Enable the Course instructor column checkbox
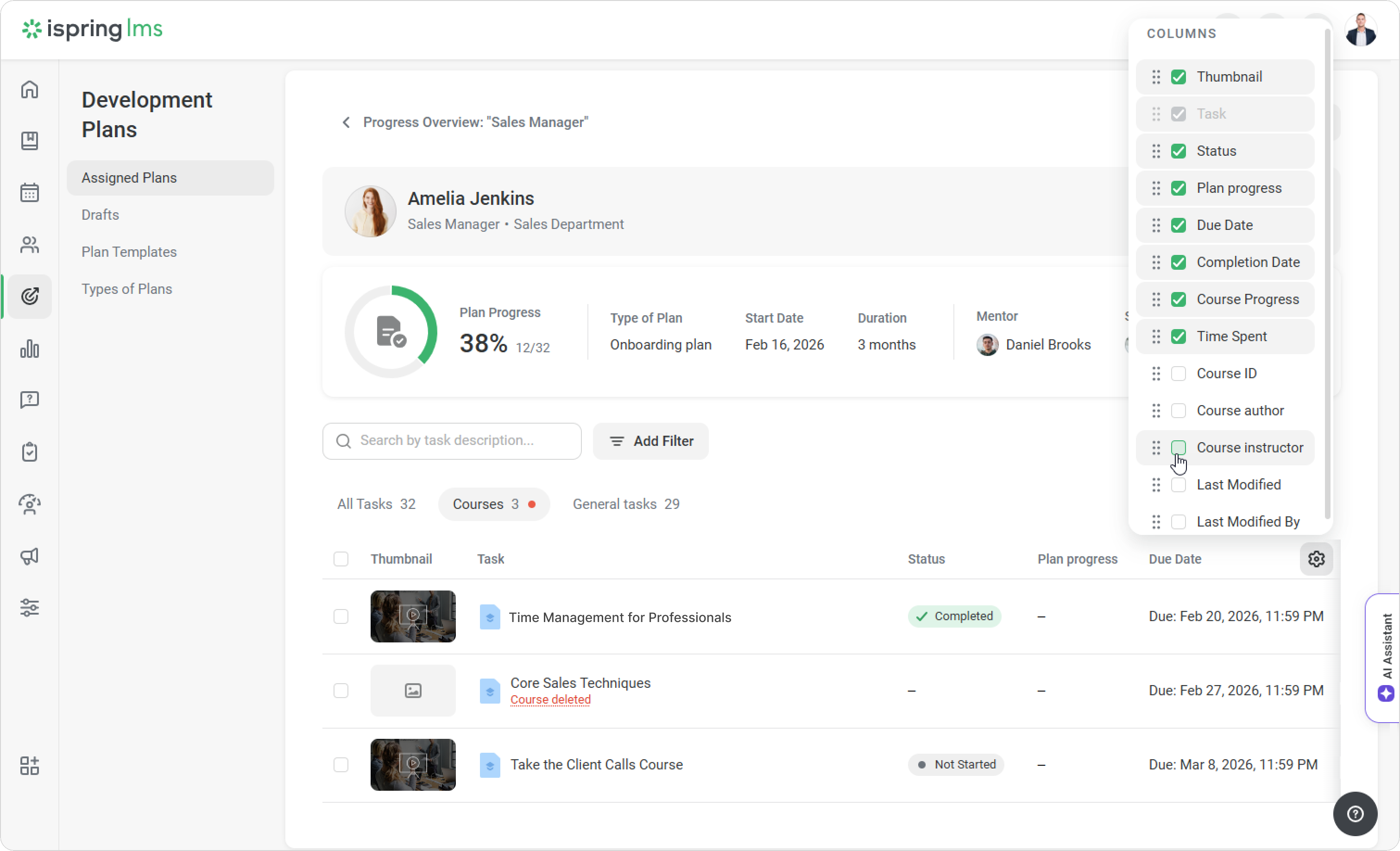The width and height of the screenshot is (1400, 851). (1179, 447)
